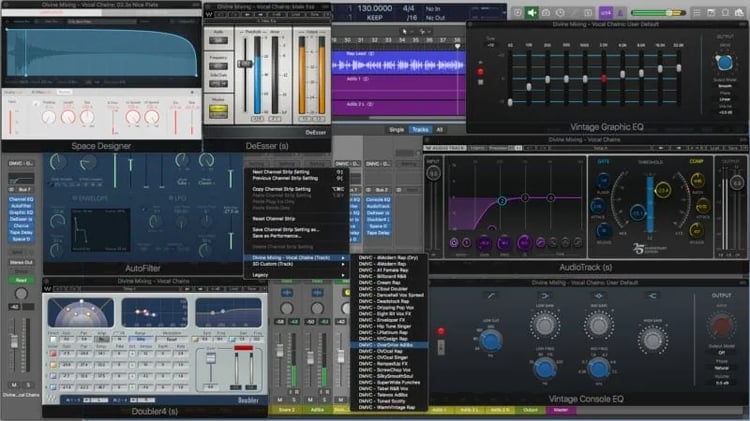This screenshot has width=750, height=421.
Task: Click the Tape Delay plug-in slot on left strip
Action: click(x=21, y=233)
